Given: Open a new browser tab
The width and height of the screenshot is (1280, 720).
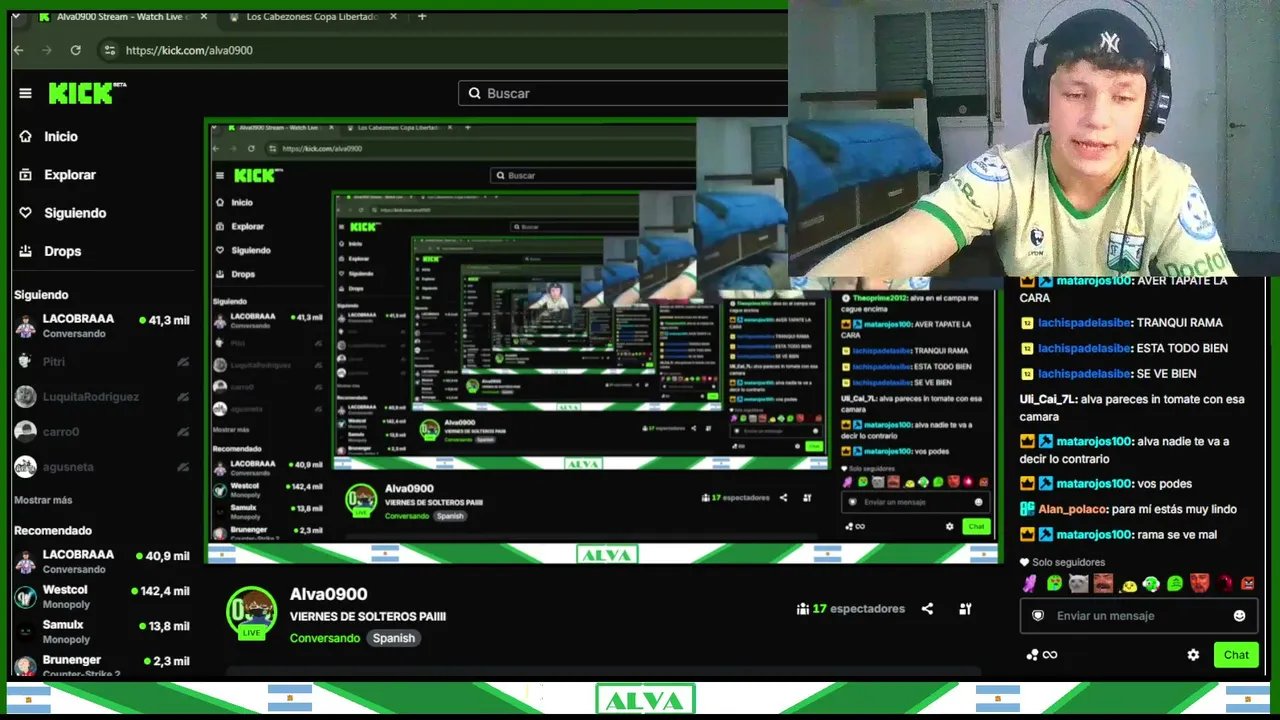Looking at the screenshot, I should click(x=422, y=17).
